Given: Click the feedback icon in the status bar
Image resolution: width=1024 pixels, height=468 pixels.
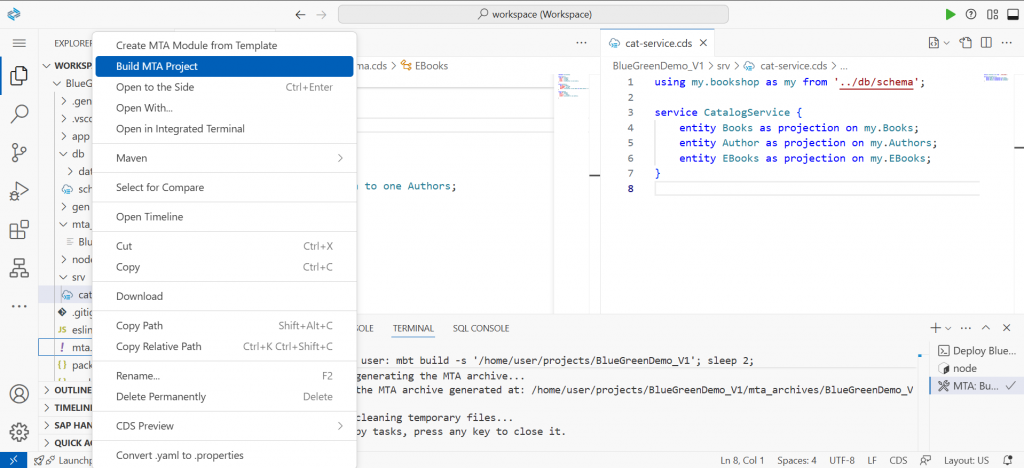Looking at the screenshot, I should (x=925, y=460).
